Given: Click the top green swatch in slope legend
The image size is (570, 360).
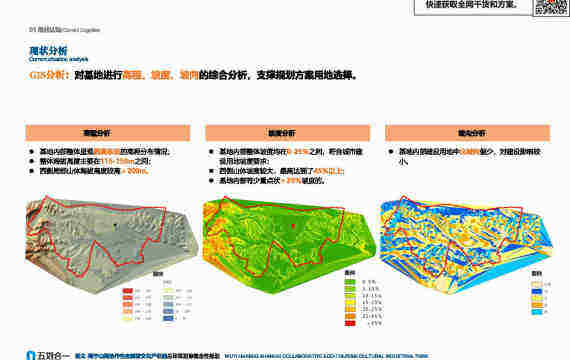Looking at the screenshot, I should tap(350, 282).
